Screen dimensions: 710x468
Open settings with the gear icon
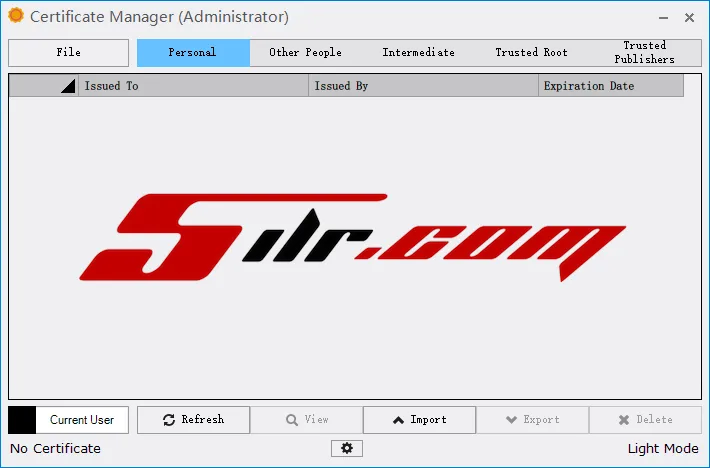coord(347,449)
